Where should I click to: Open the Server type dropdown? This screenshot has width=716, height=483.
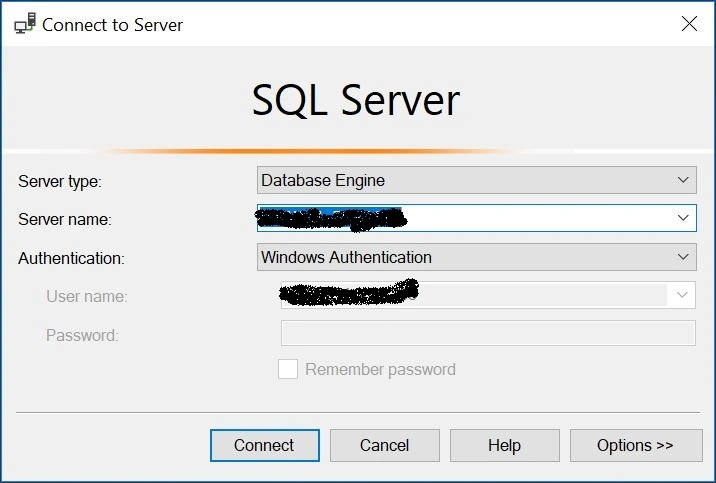[x=477, y=180]
